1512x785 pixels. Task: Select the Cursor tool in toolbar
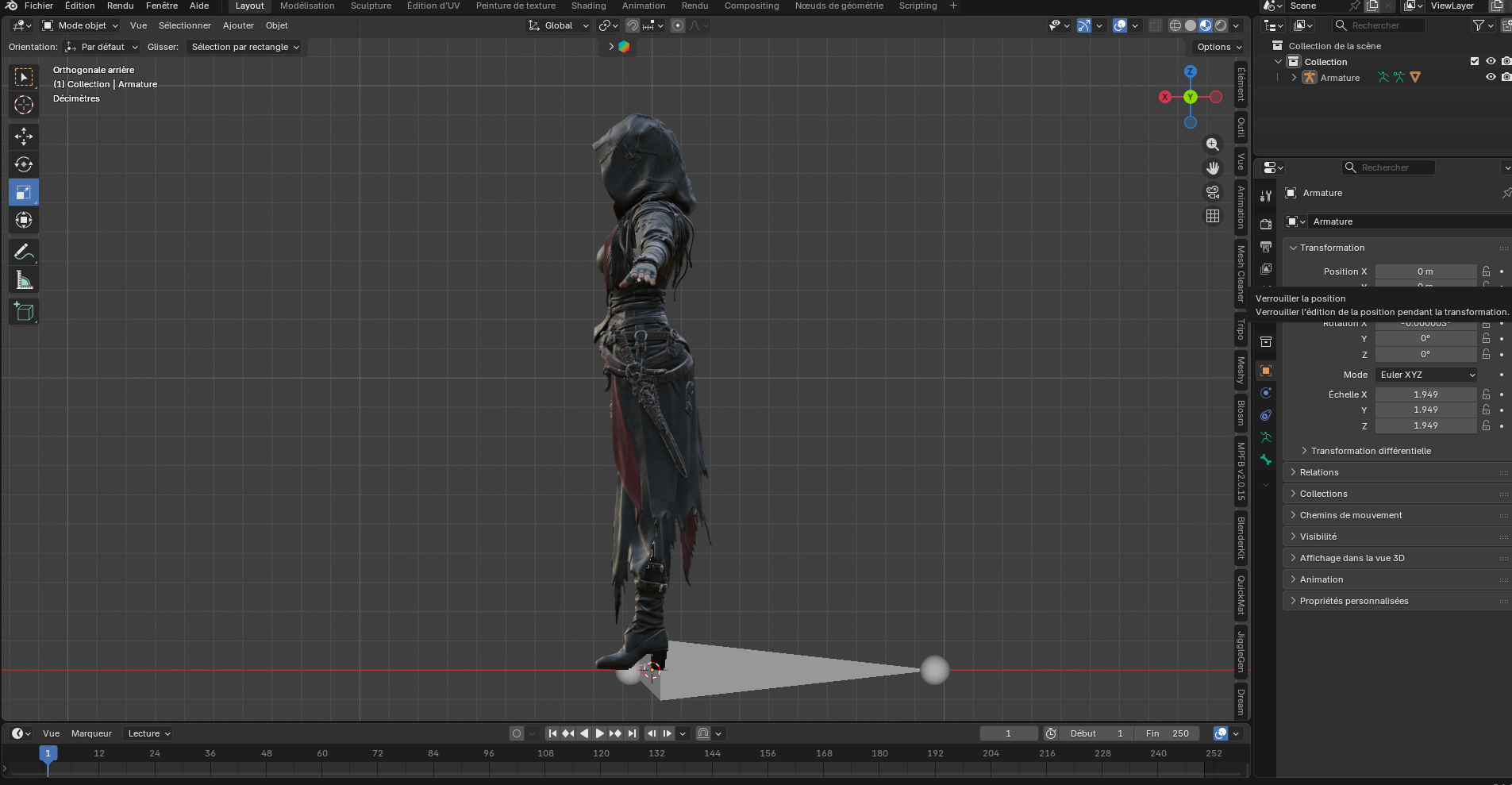(x=24, y=105)
